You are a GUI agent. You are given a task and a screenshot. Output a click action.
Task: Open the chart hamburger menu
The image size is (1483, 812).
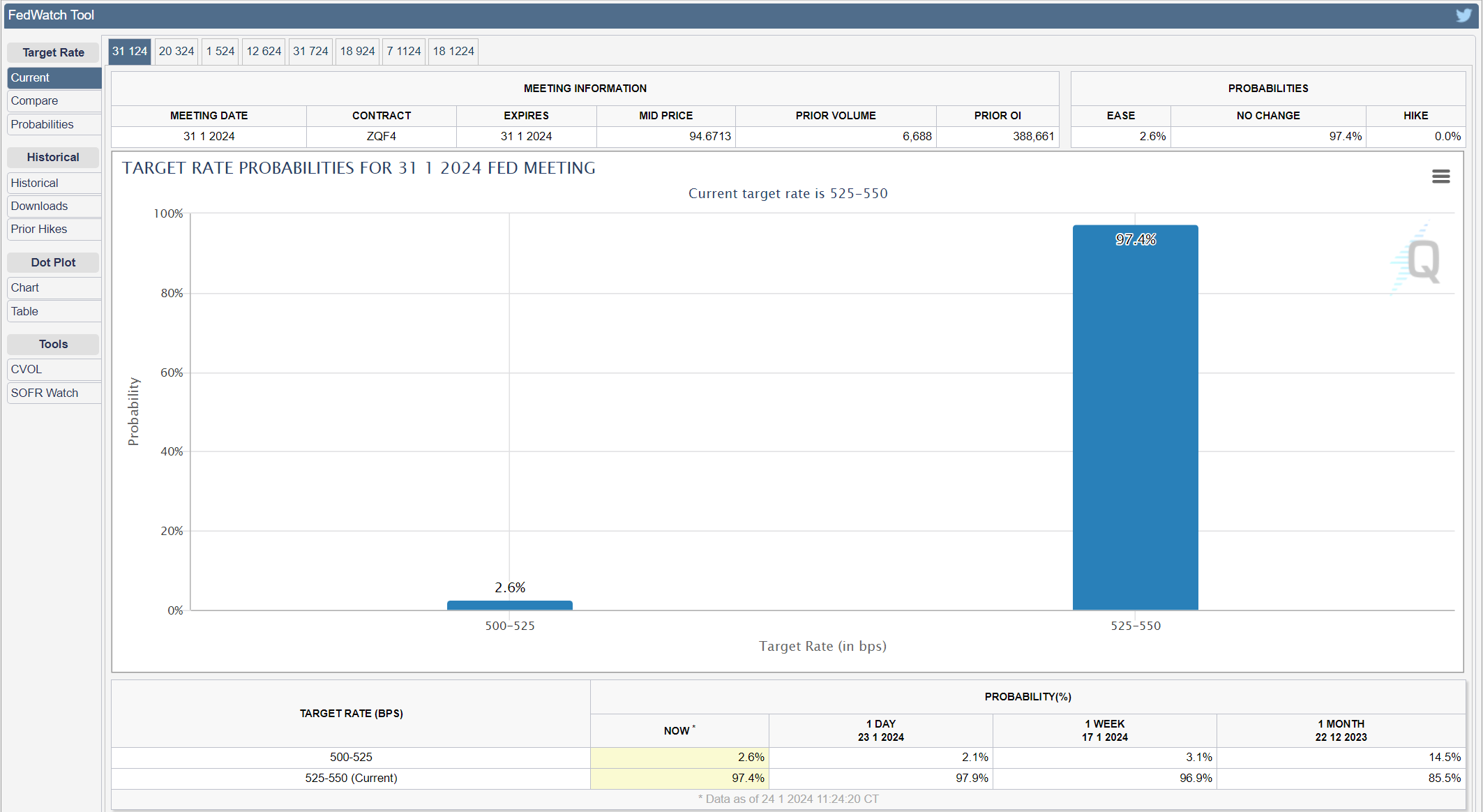pyautogui.click(x=1440, y=176)
